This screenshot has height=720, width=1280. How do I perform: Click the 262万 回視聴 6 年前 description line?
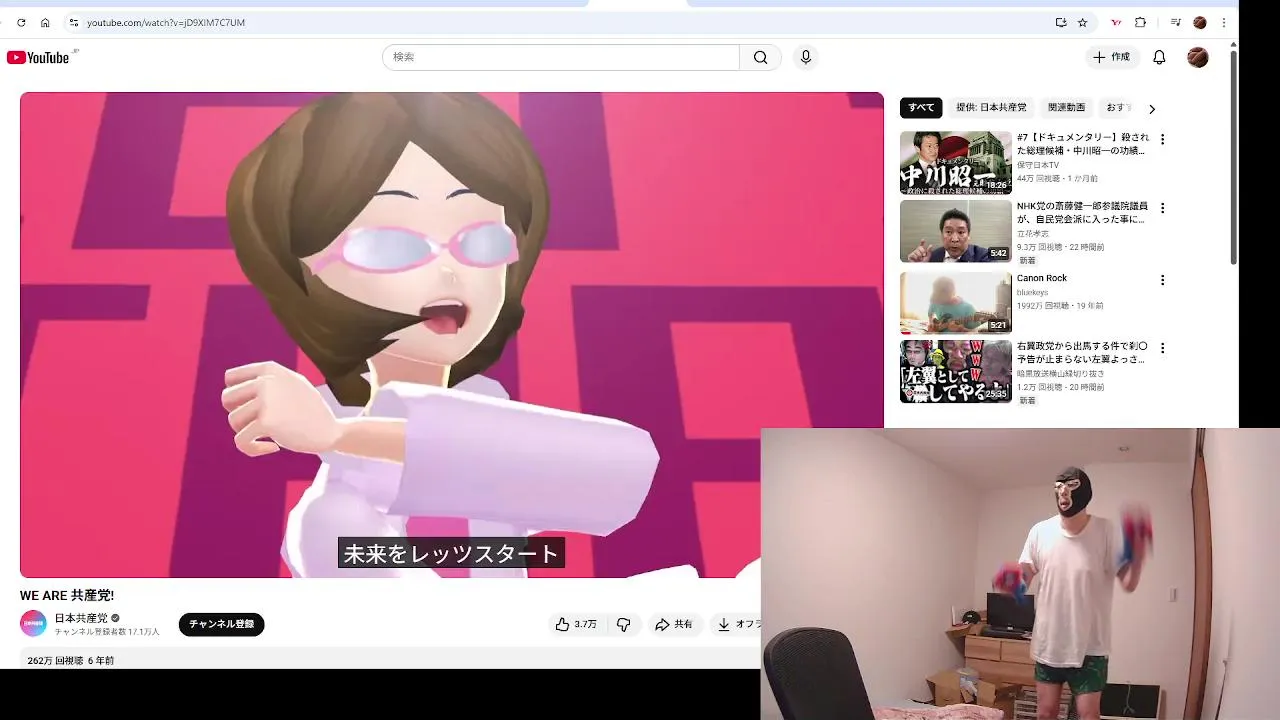coord(70,660)
